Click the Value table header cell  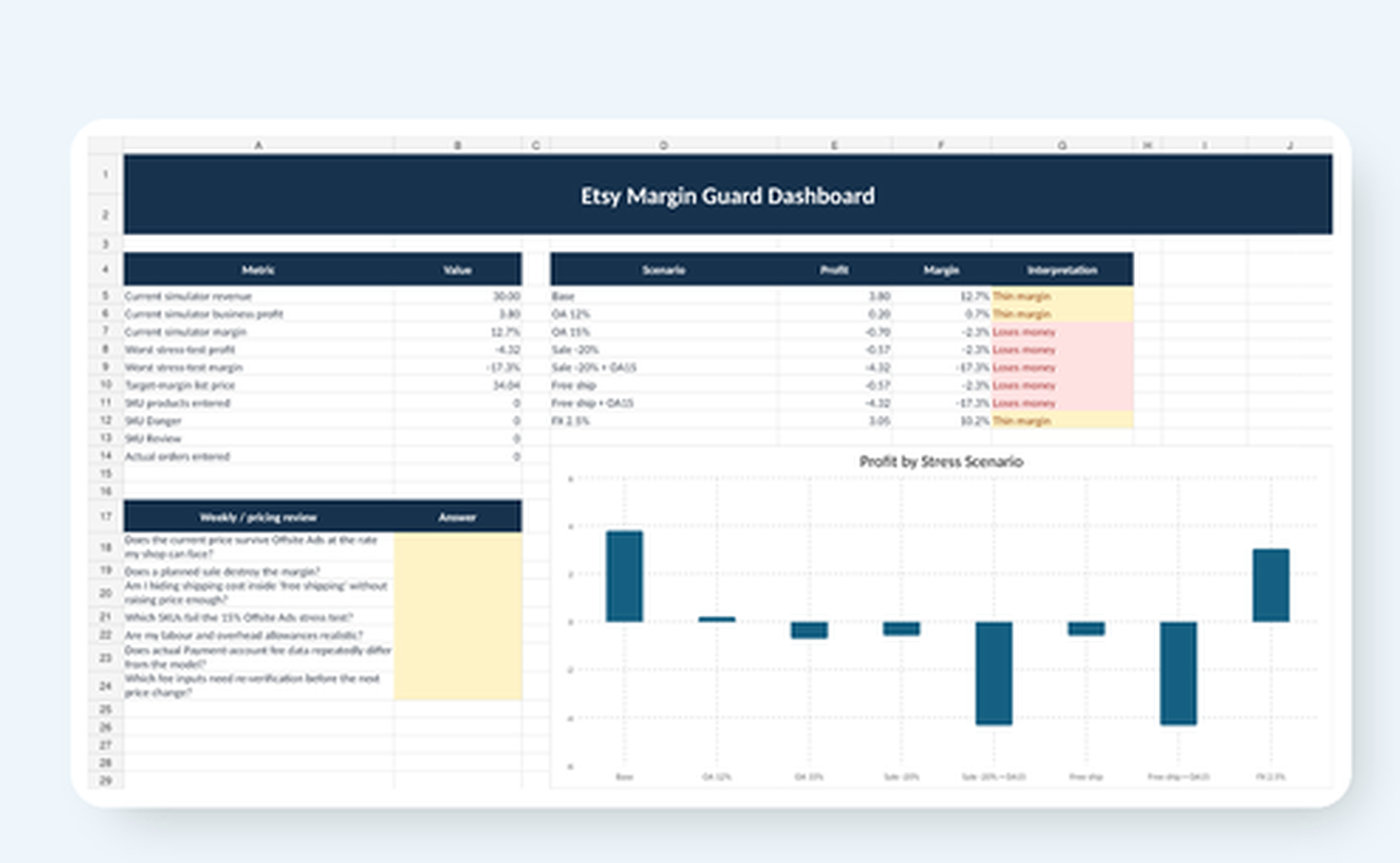pyautogui.click(x=457, y=270)
